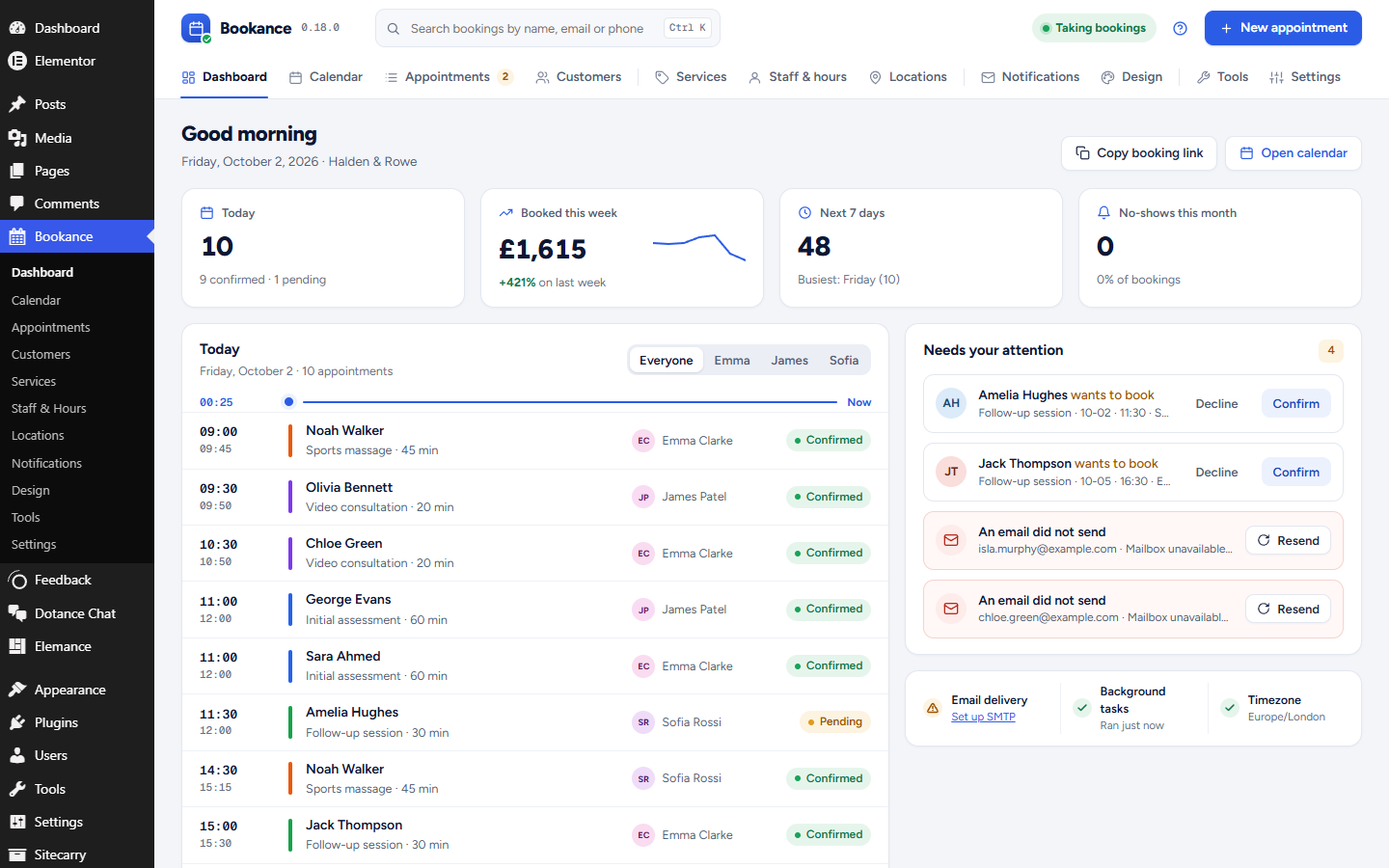Open the Design tab

1131,77
